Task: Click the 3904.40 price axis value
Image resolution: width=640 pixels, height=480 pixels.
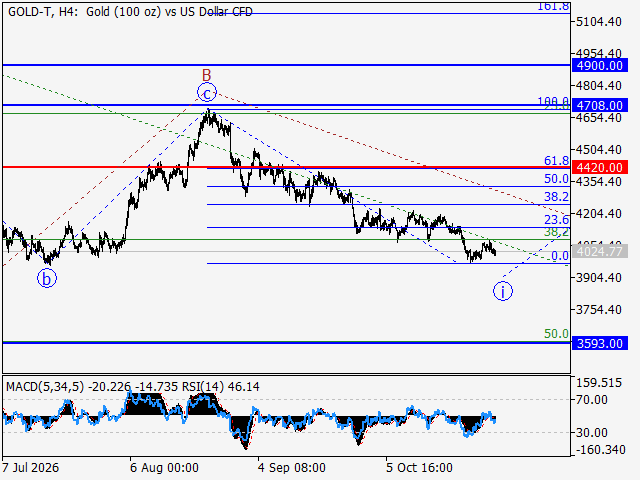Action: [x=599, y=278]
